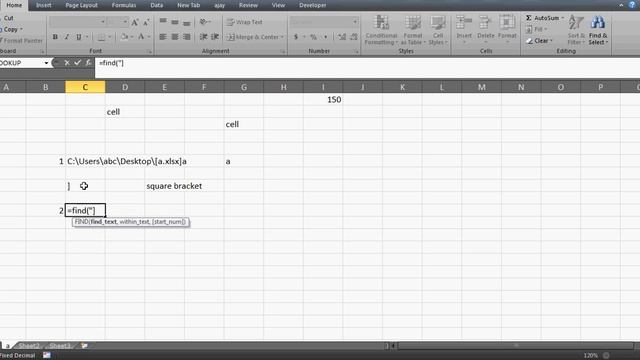Open the Number Format combo box
The image size is (640, 360).
[324, 22]
